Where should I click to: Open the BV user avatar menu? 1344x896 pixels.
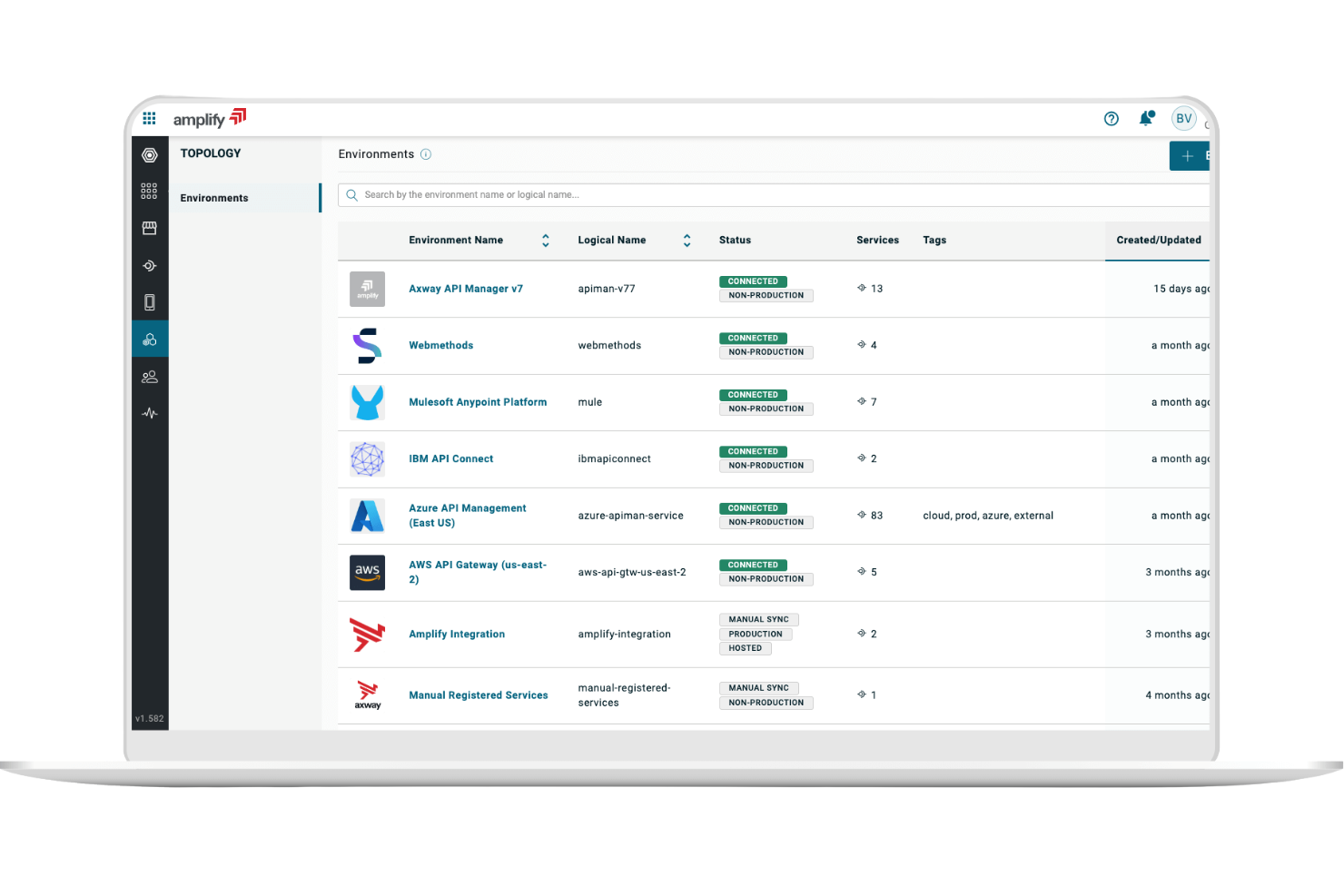pos(1183,119)
